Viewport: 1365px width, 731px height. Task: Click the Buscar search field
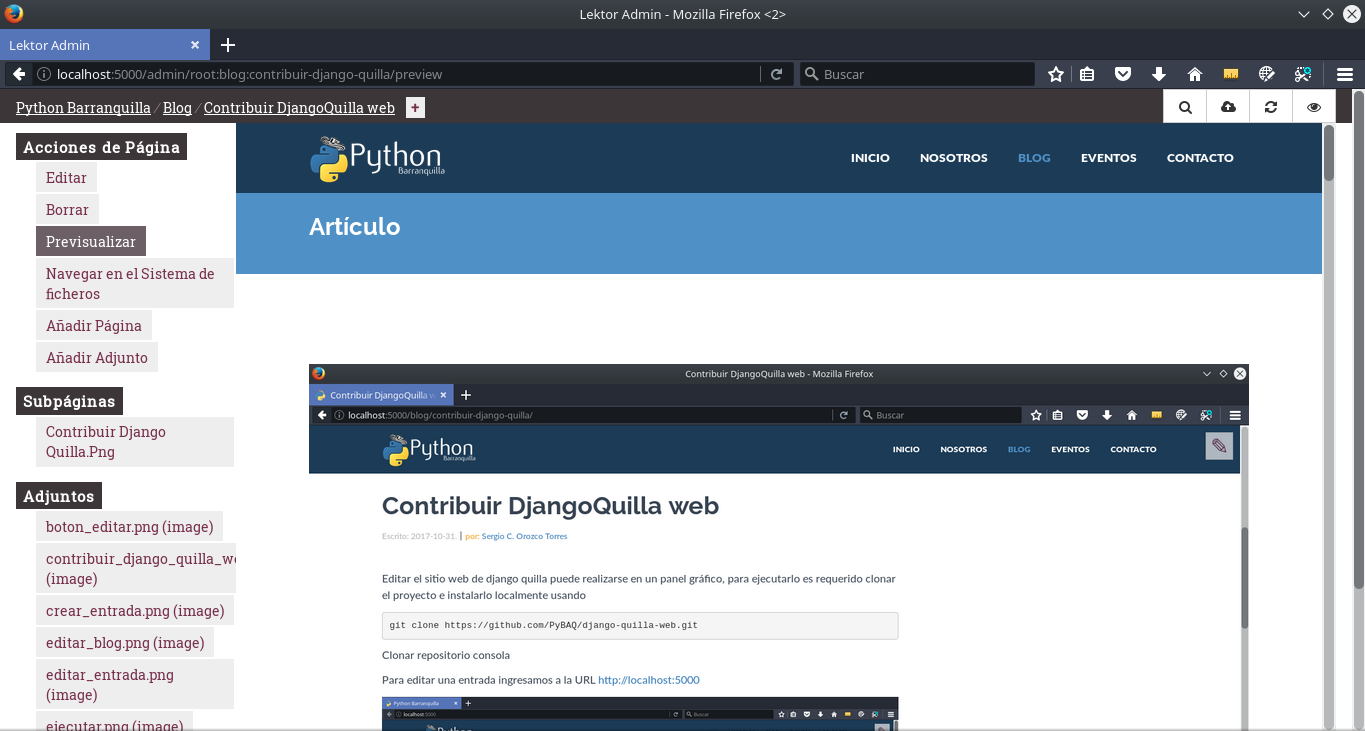coord(917,74)
